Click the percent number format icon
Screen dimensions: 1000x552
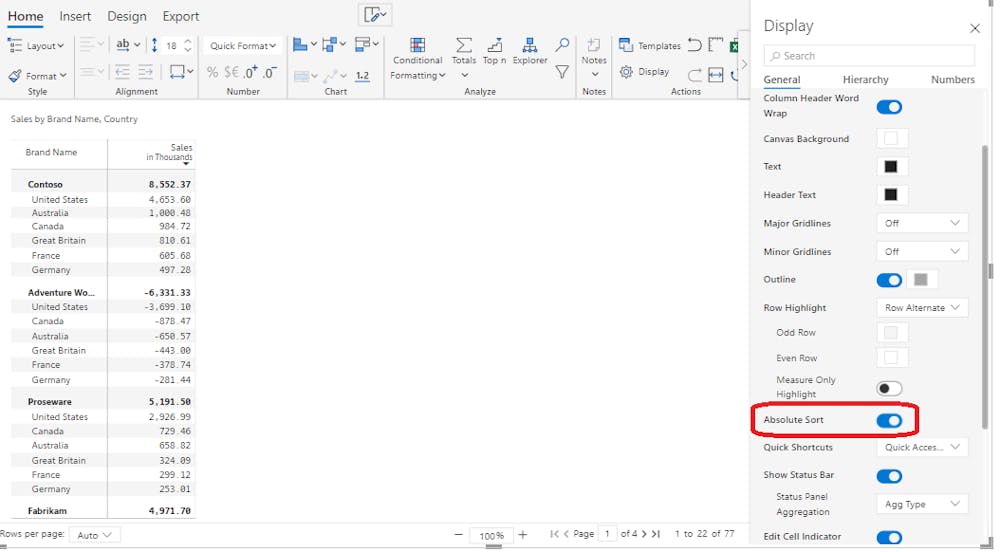pyautogui.click(x=212, y=72)
